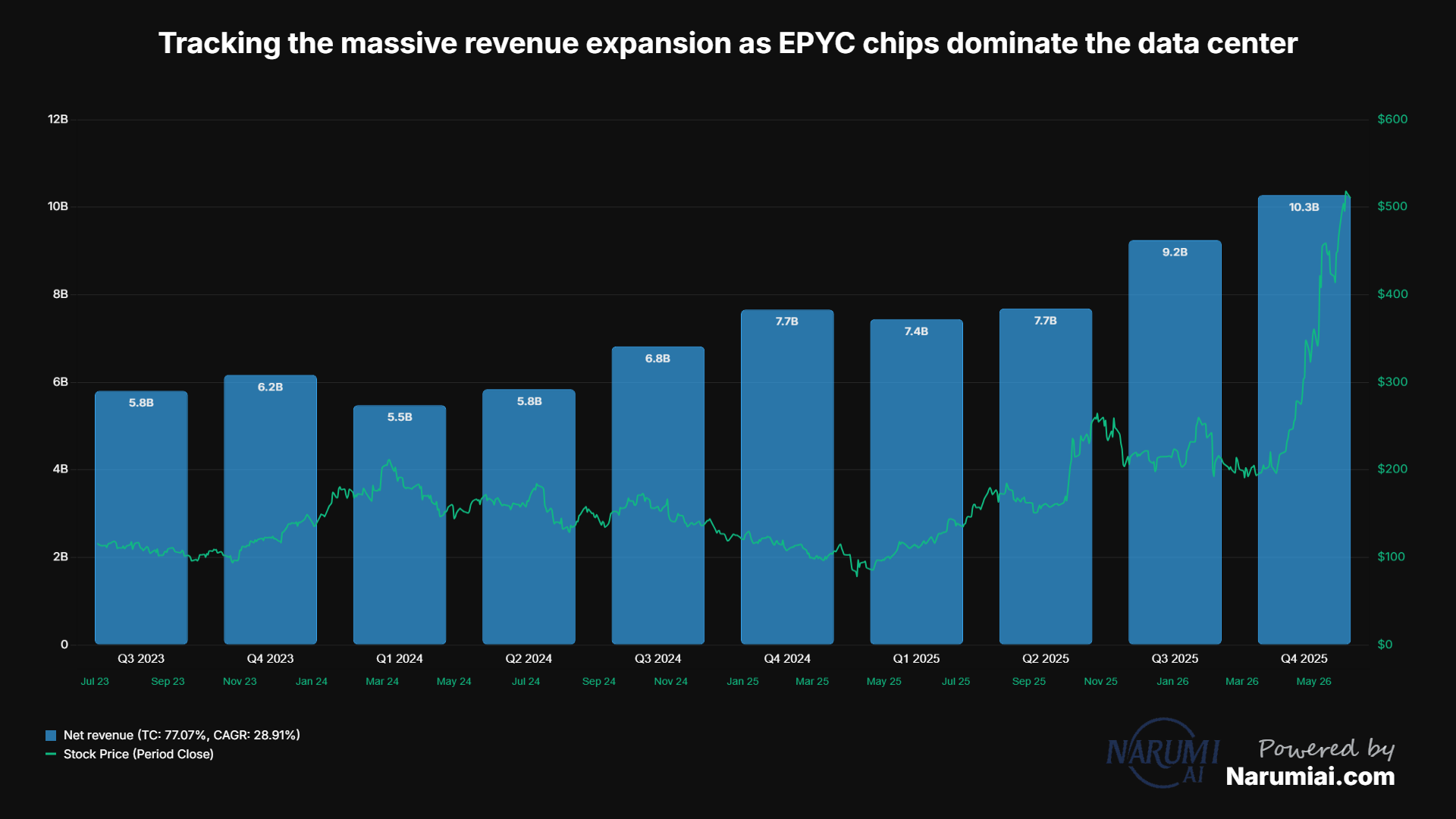Click the Sep 23 date tick
The height and width of the screenshot is (819, 1456).
[x=168, y=682]
